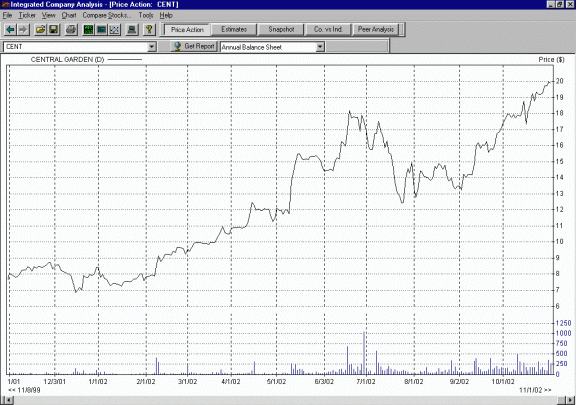This screenshot has width=577, height=405.
Task: Click the forward arrow toolbar icon
Action: pos(23,29)
